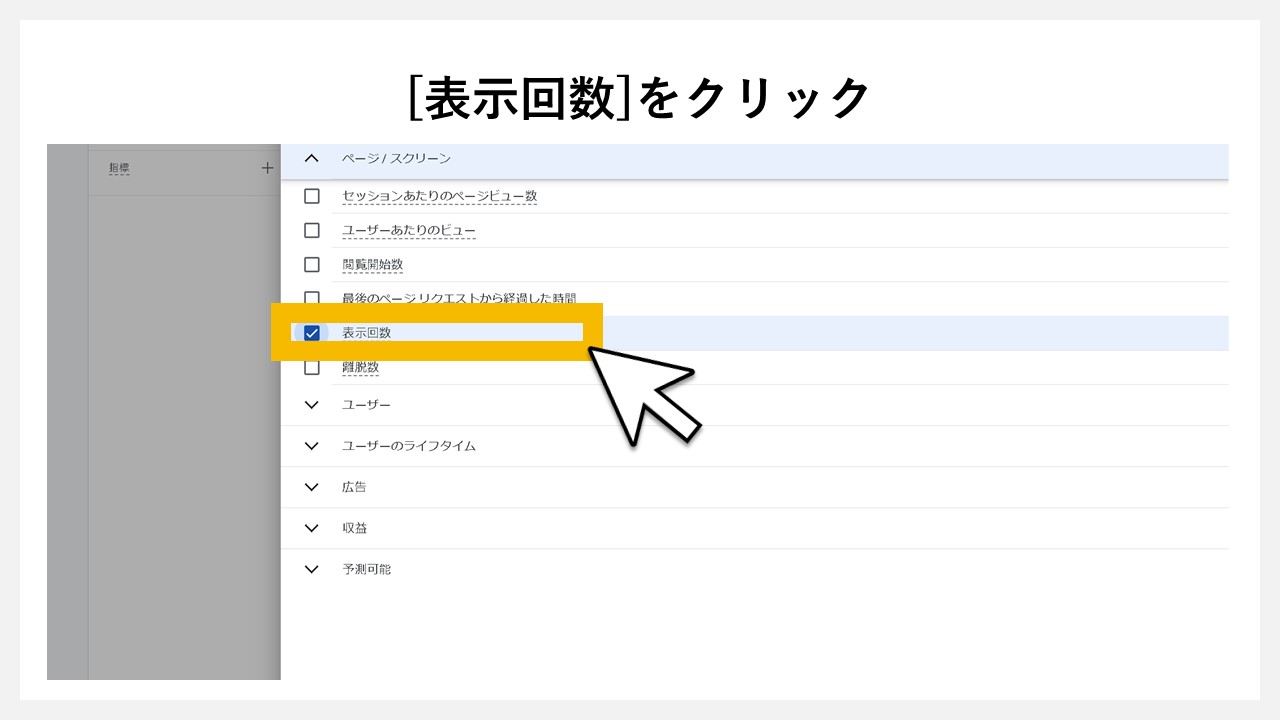The height and width of the screenshot is (720, 1280).
Task: Check the セッションあたりのページビュー数 checkbox
Action: [x=312, y=196]
